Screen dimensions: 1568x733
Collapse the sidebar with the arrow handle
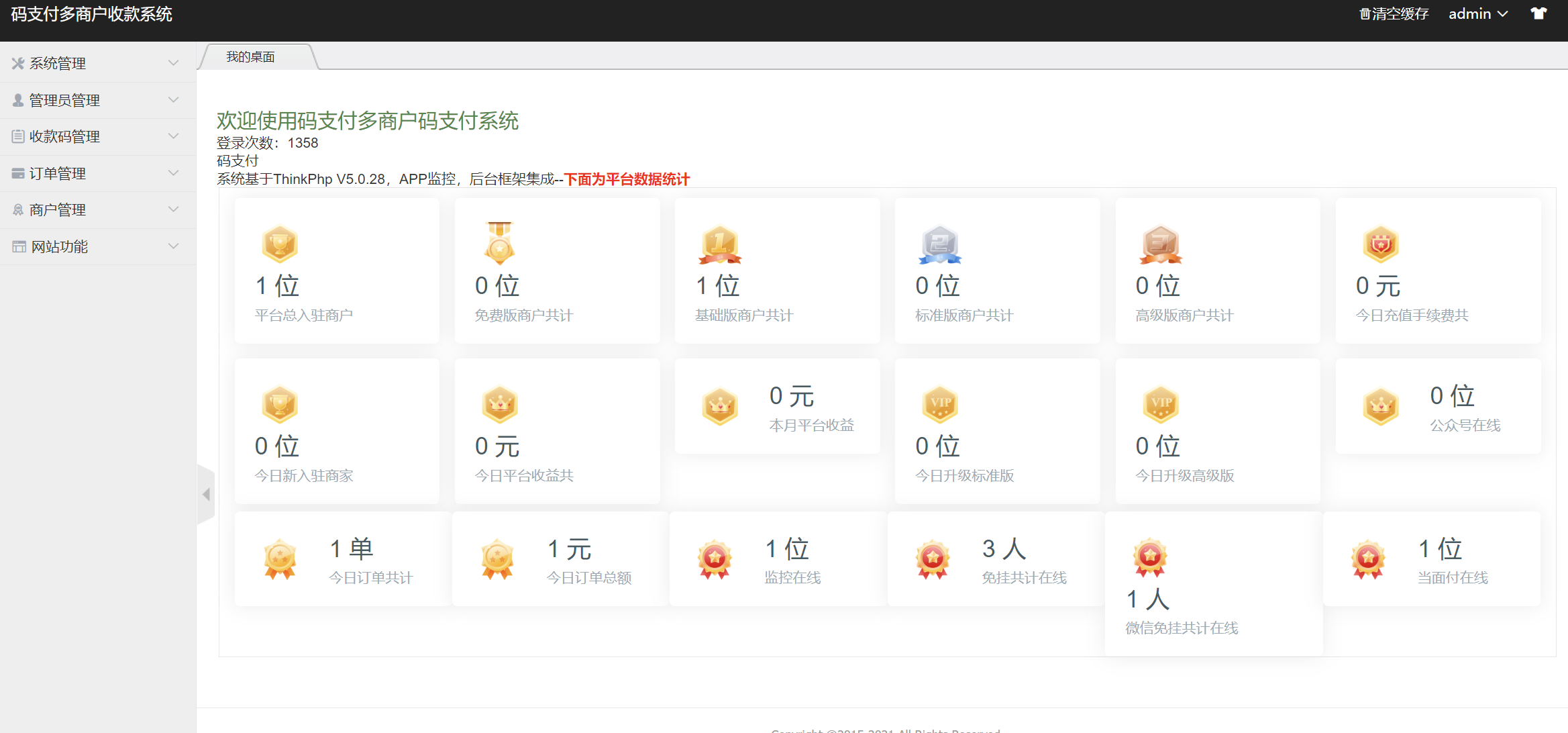[206, 495]
